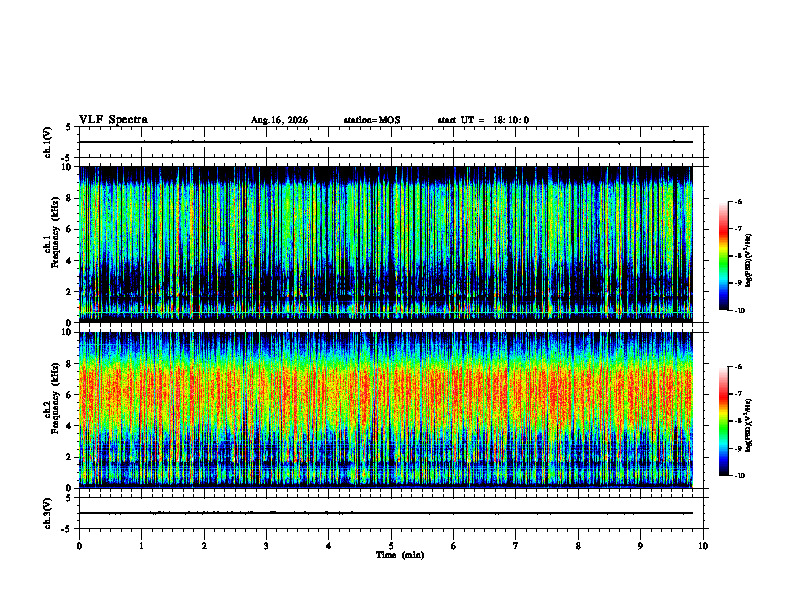Click '-6' on ch.2 colorbar scale
Screen dimensions: 792x612
point(738,367)
